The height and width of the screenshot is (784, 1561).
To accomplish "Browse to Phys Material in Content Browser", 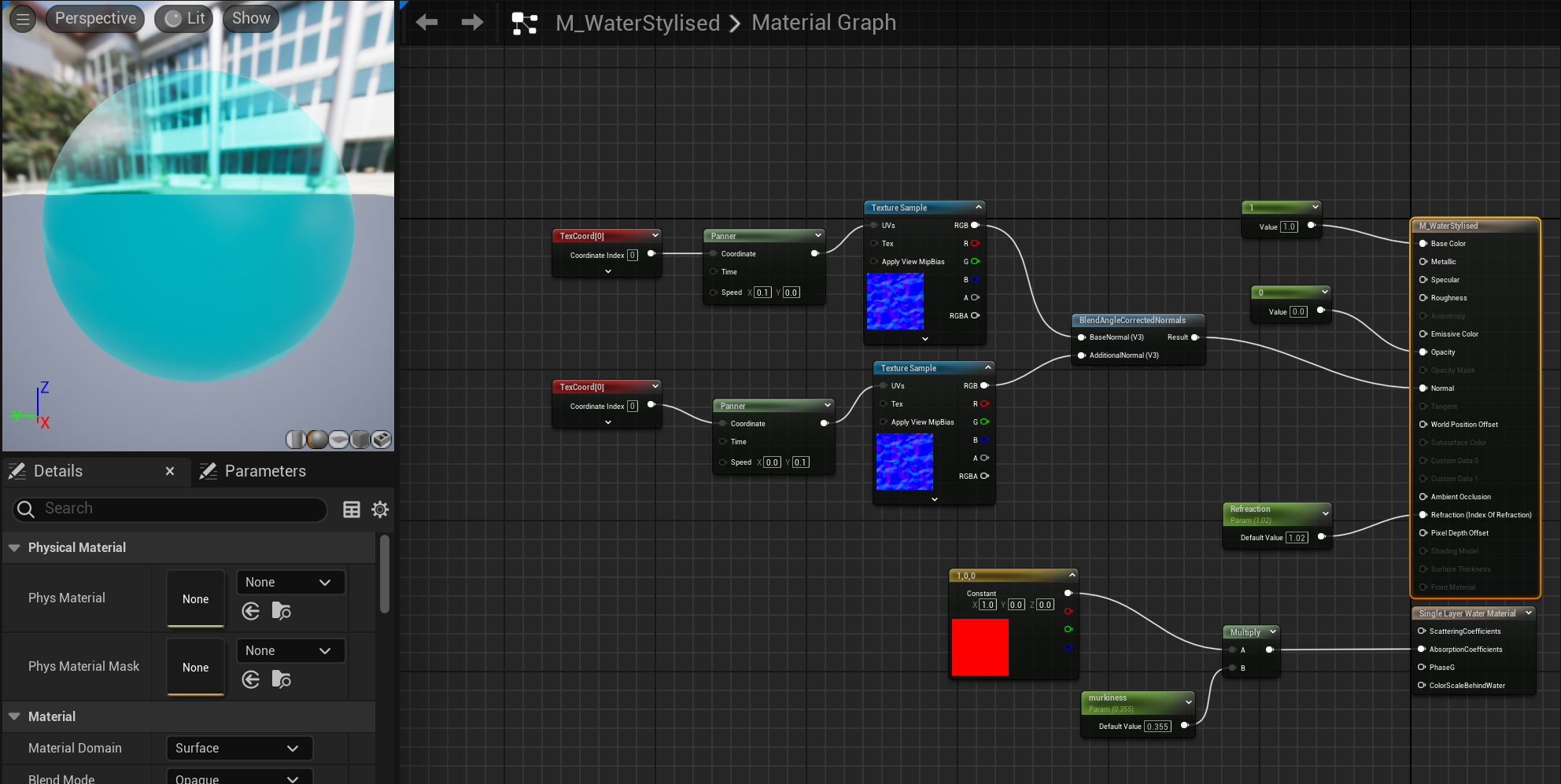I will tap(281, 611).
